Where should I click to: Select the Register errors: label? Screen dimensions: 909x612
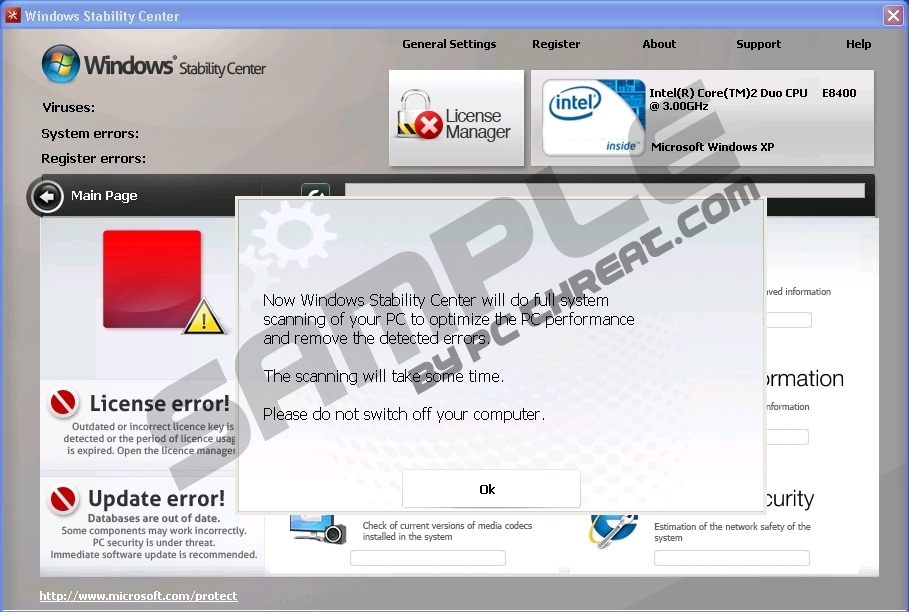pos(93,159)
